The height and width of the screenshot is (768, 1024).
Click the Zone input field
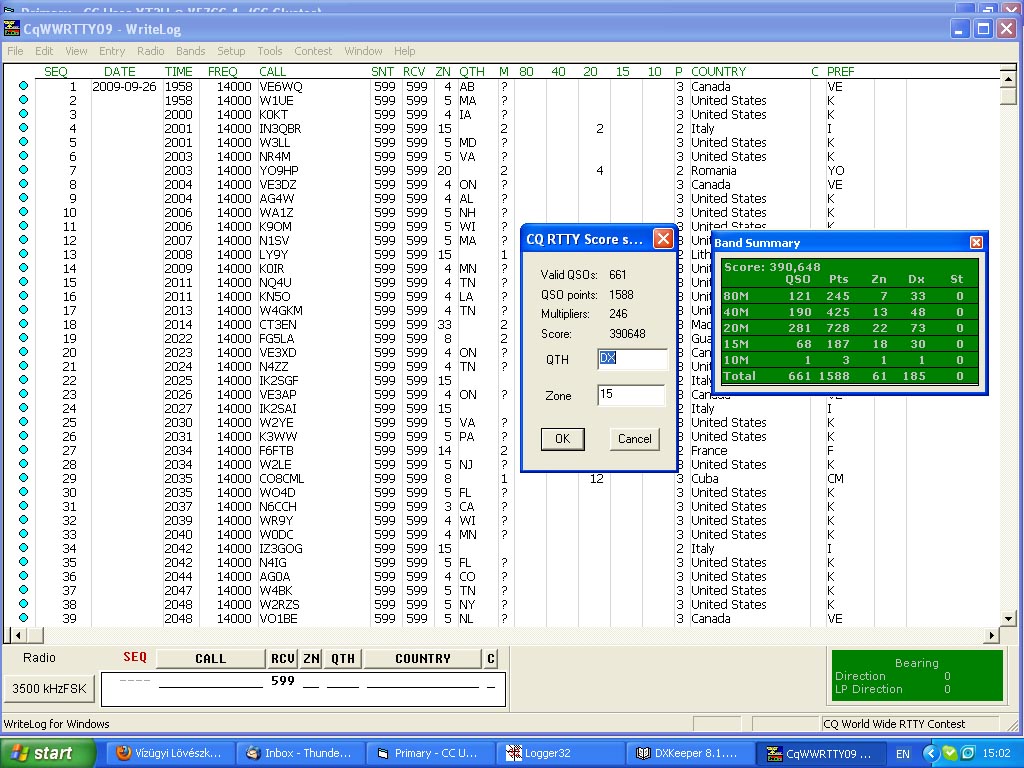click(x=631, y=394)
